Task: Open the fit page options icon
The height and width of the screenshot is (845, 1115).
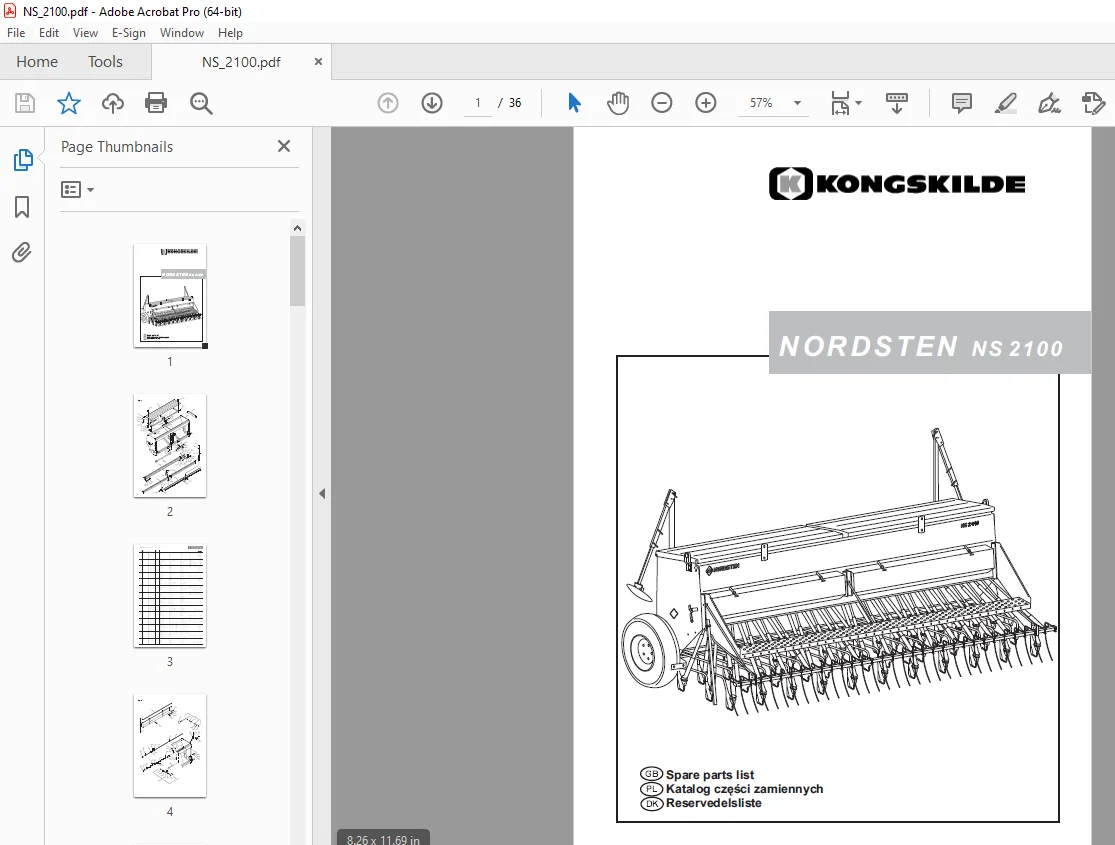Action: (x=845, y=103)
